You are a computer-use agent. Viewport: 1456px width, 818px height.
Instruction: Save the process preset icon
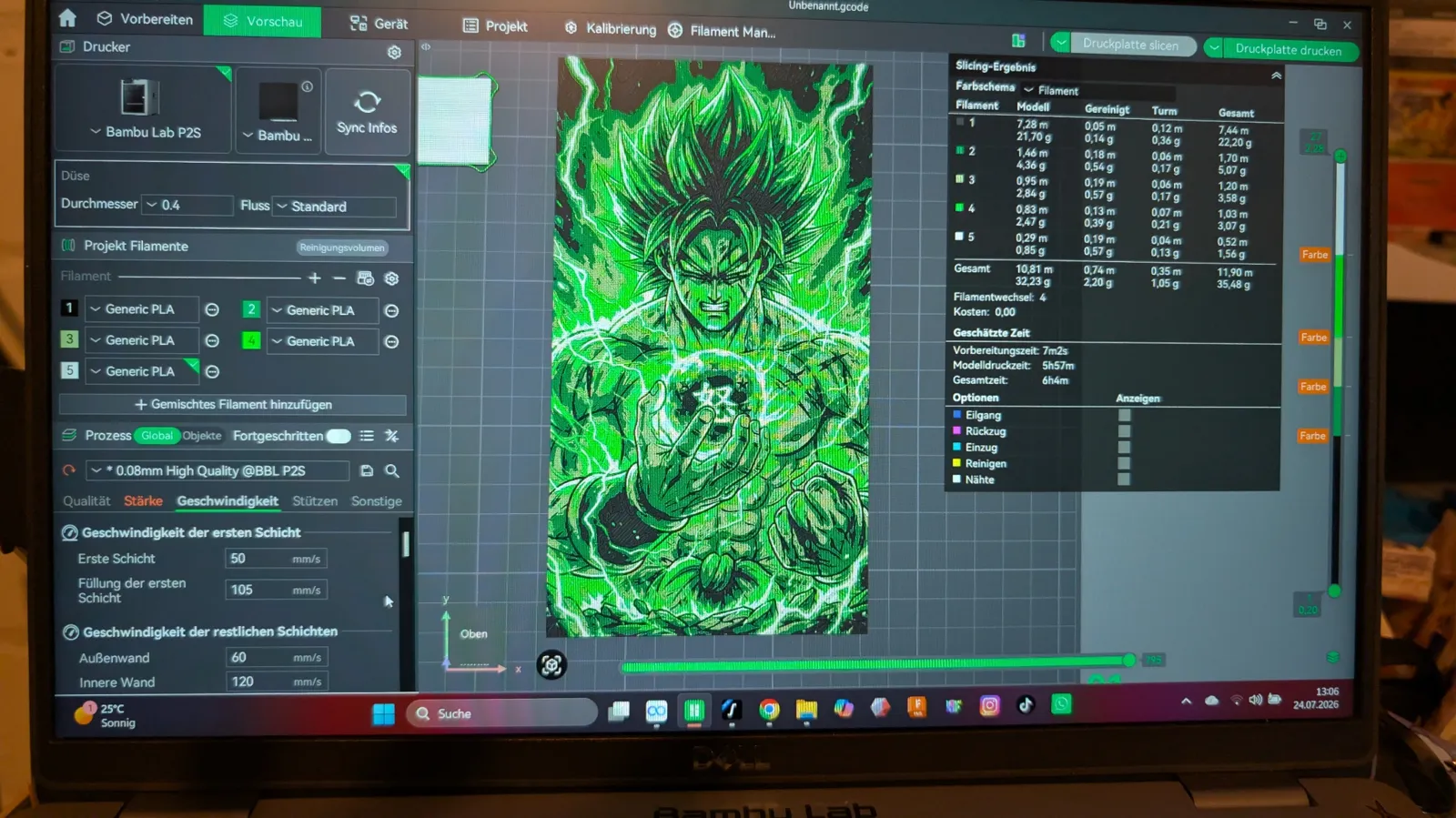click(x=367, y=470)
